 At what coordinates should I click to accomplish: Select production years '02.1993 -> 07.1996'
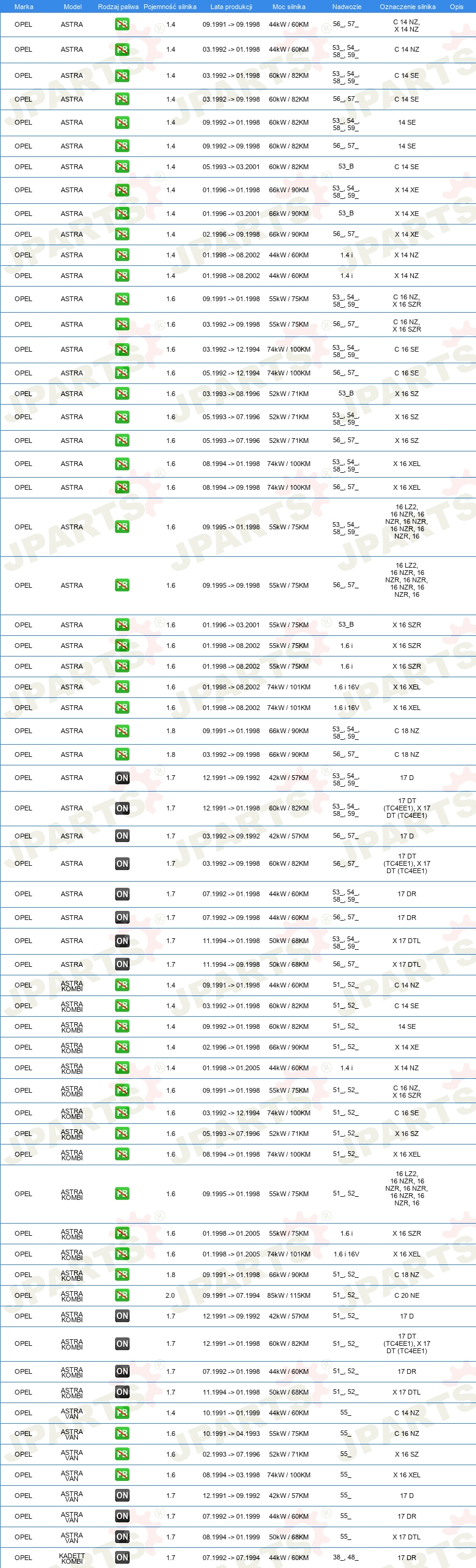[x=231, y=1454]
